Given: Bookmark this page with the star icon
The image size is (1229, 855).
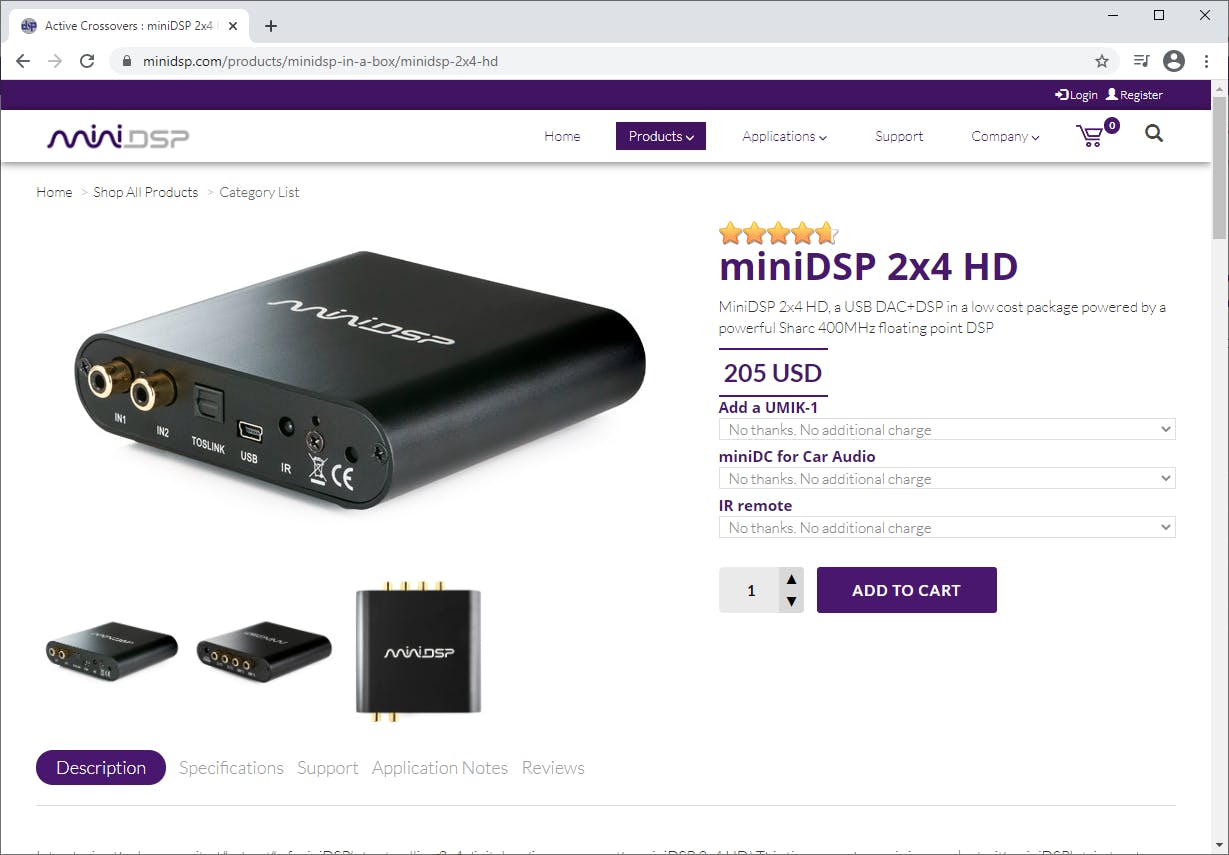Looking at the screenshot, I should tap(1102, 61).
